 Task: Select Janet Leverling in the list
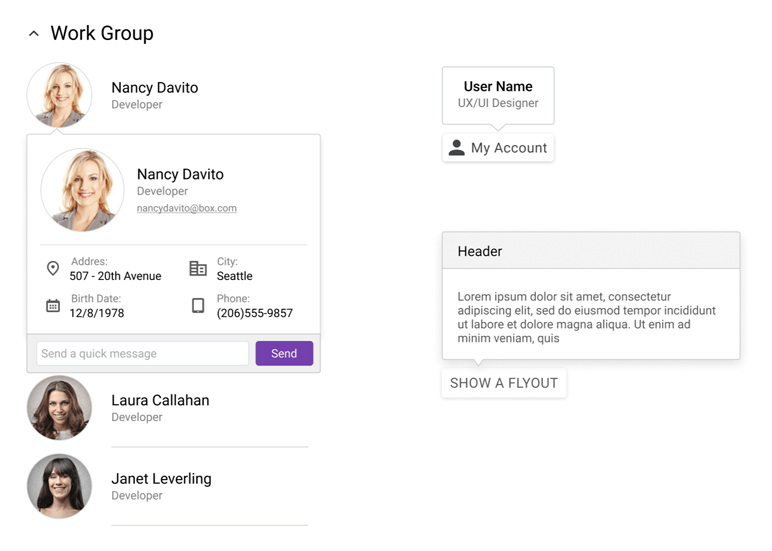point(161,479)
